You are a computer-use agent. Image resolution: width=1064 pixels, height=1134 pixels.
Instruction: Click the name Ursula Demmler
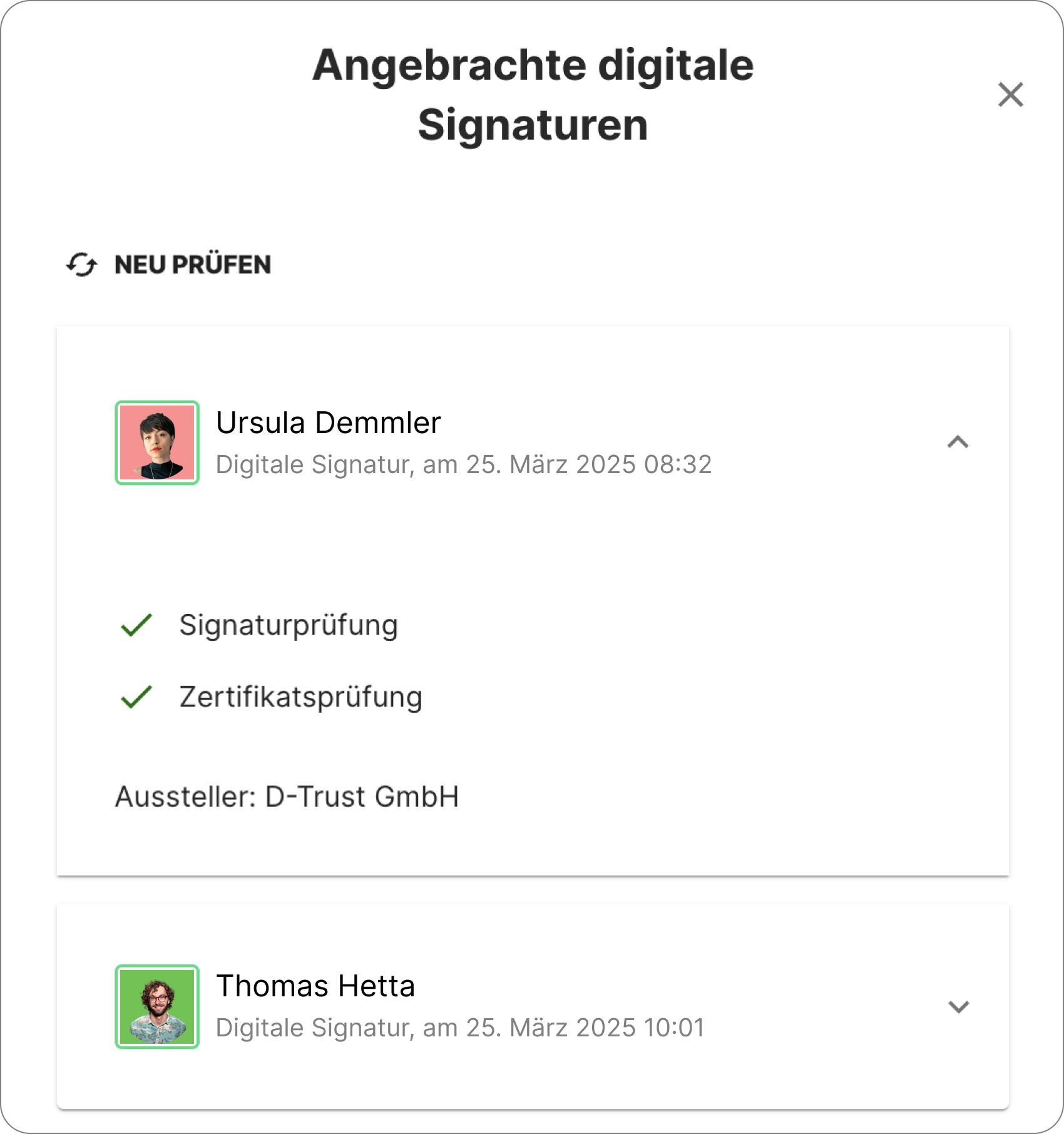(x=329, y=422)
